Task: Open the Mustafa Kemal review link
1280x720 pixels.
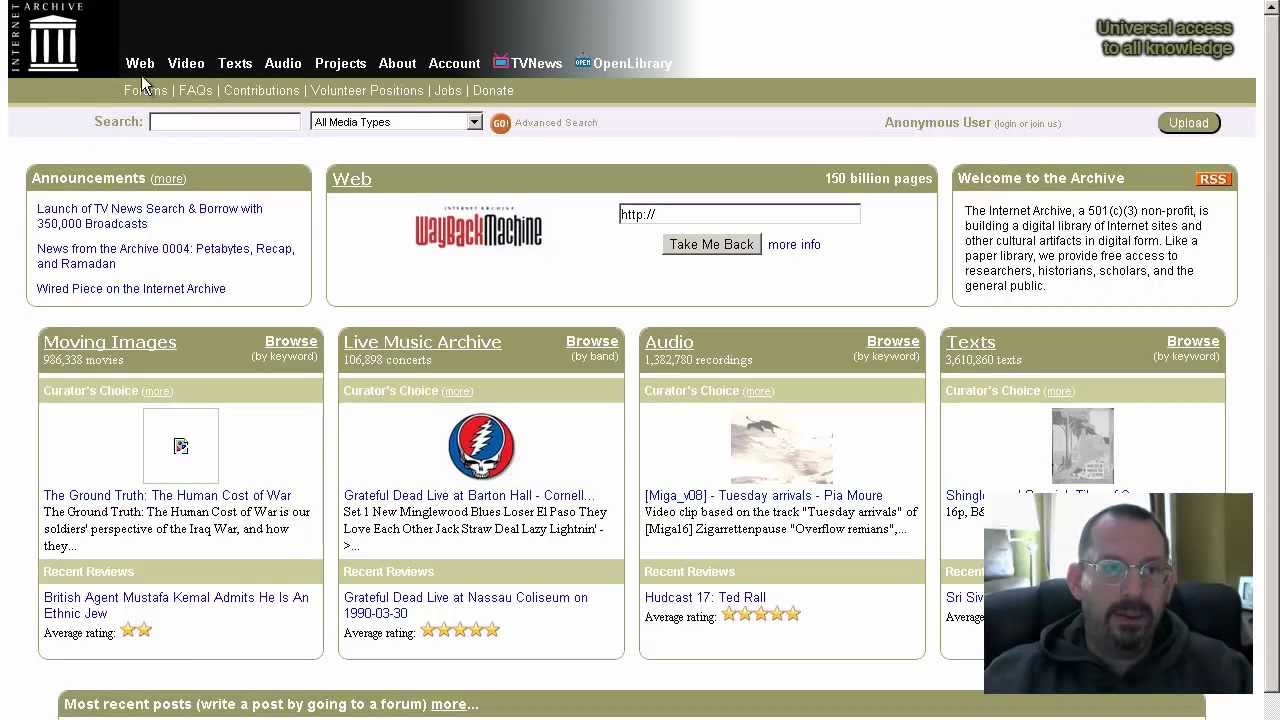Action: pyautogui.click(x=176, y=605)
